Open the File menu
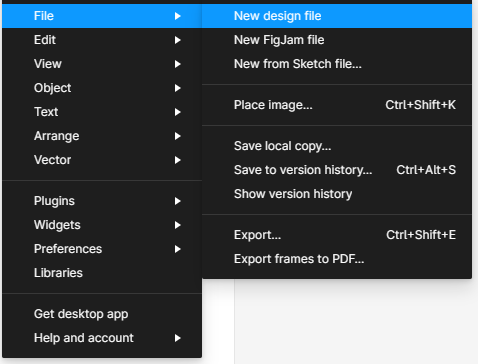The width and height of the screenshot is (478, 364). point(102,16)
